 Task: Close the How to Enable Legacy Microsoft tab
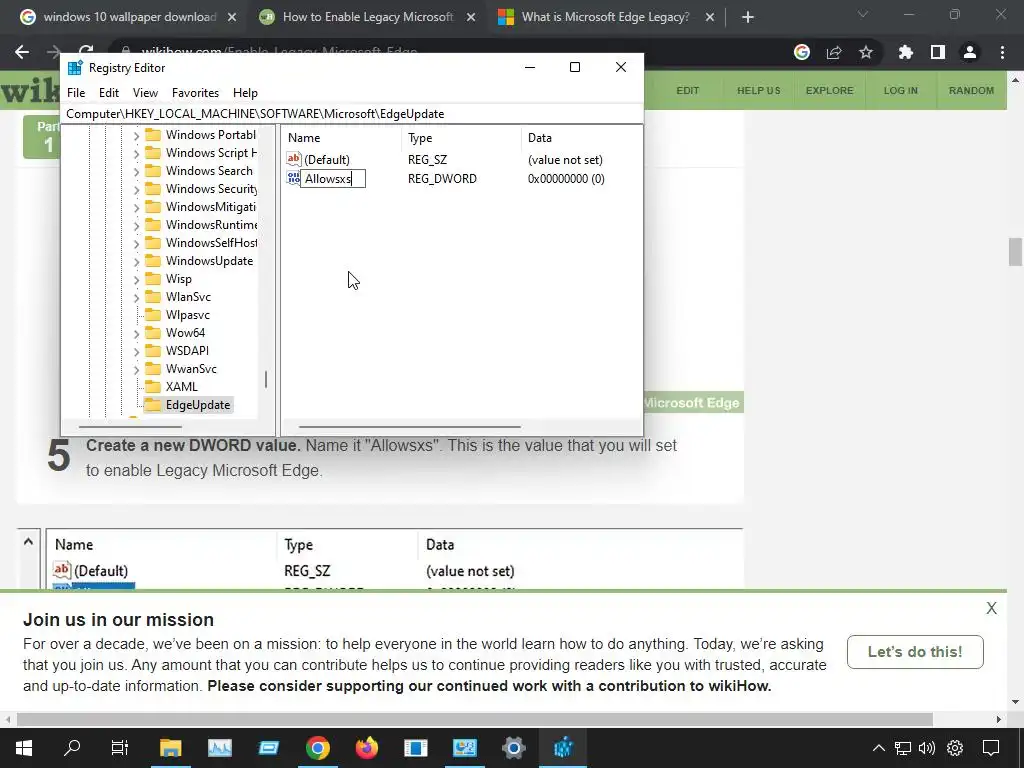pyautogui.click(x=471, y=18)
